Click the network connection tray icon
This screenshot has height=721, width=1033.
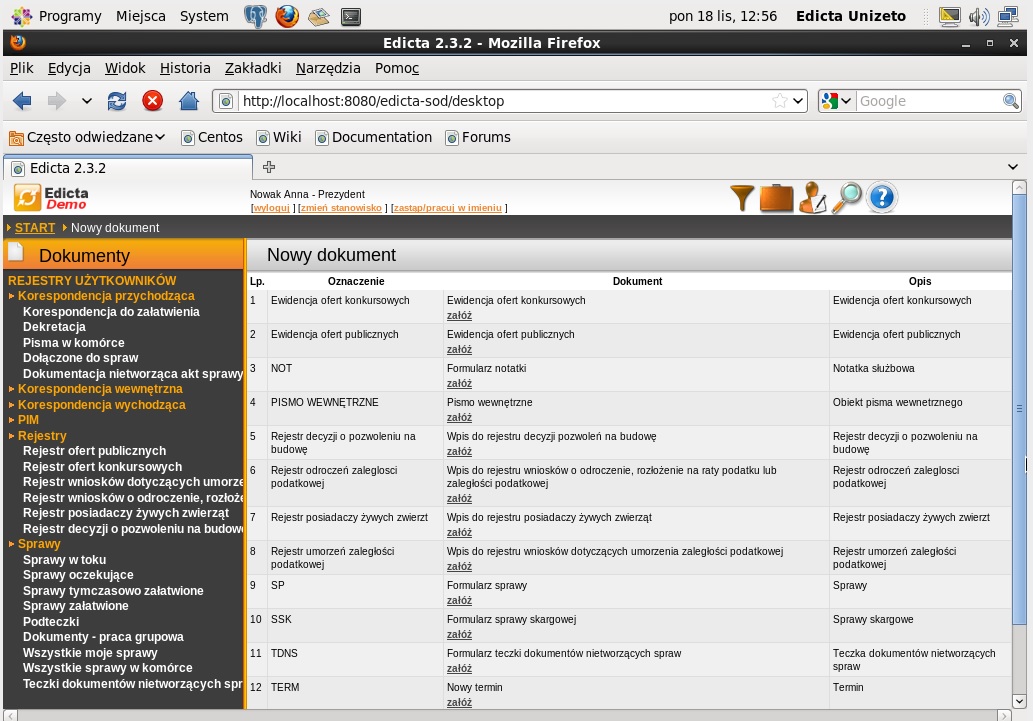[1007, 16]
